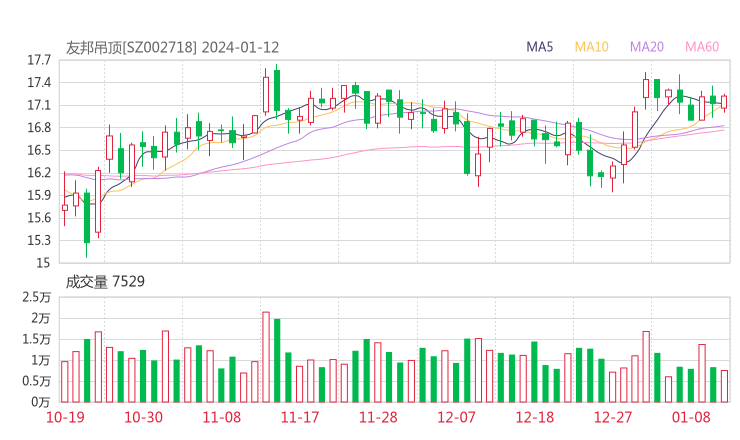
Task: Click the 15.6 price axis label
Action: 39,218
